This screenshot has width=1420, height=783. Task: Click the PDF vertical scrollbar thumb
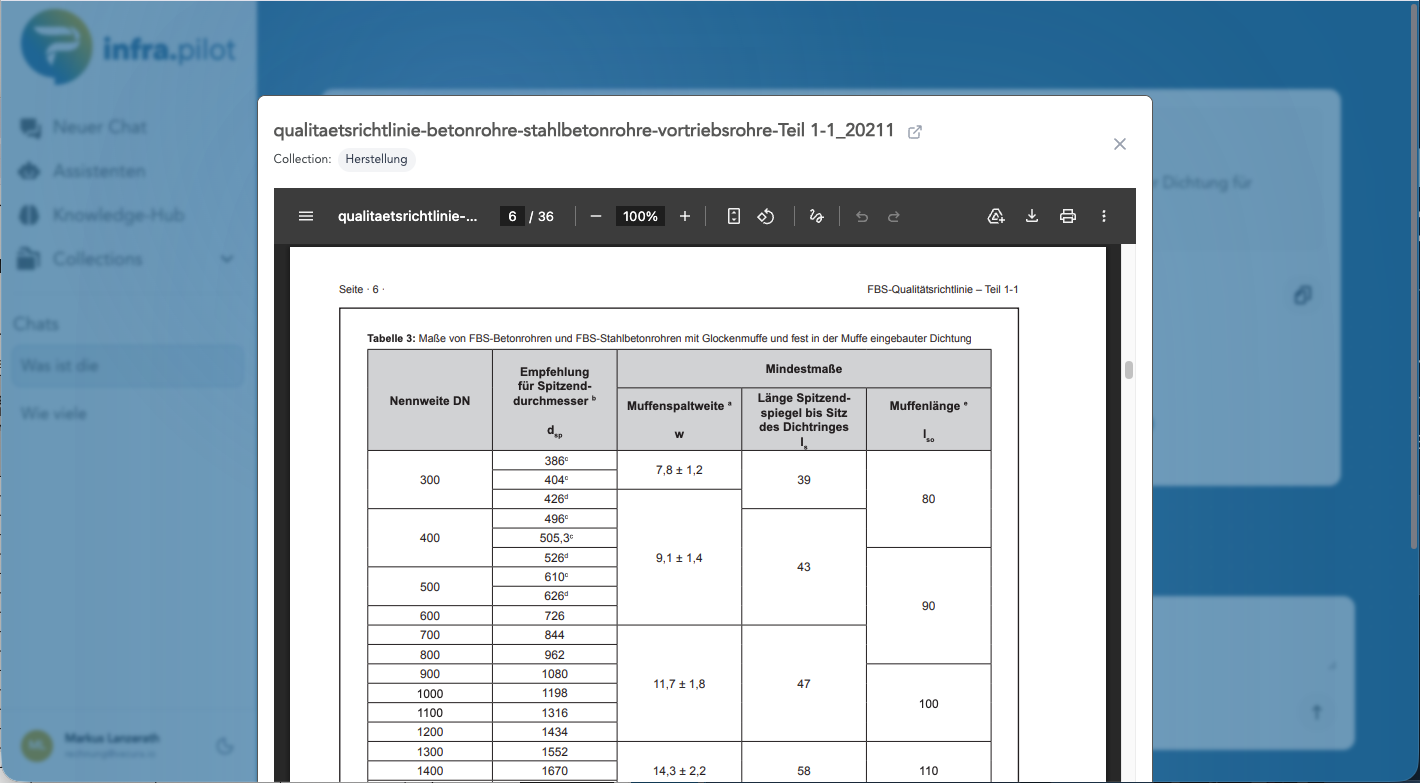tap(1129, 370)
